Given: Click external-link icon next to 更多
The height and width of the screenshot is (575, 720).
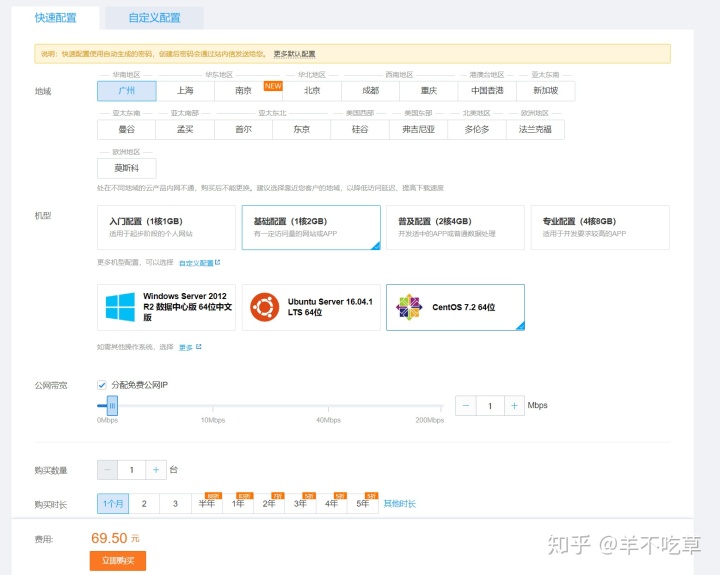Looking at the screenshot, I should pos(199,347).
